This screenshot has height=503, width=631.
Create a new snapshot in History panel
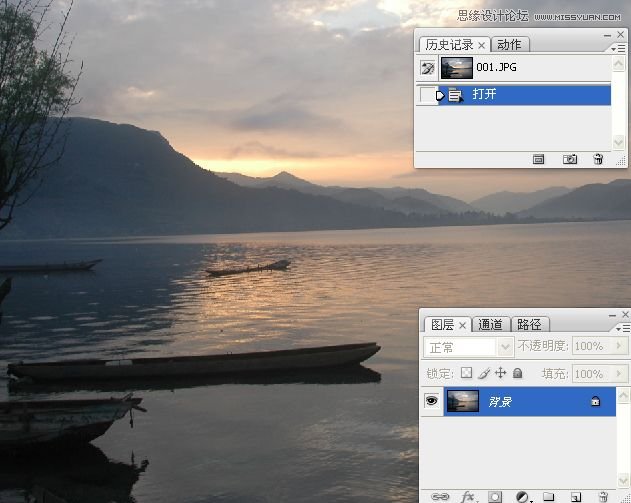coord(569,159)
